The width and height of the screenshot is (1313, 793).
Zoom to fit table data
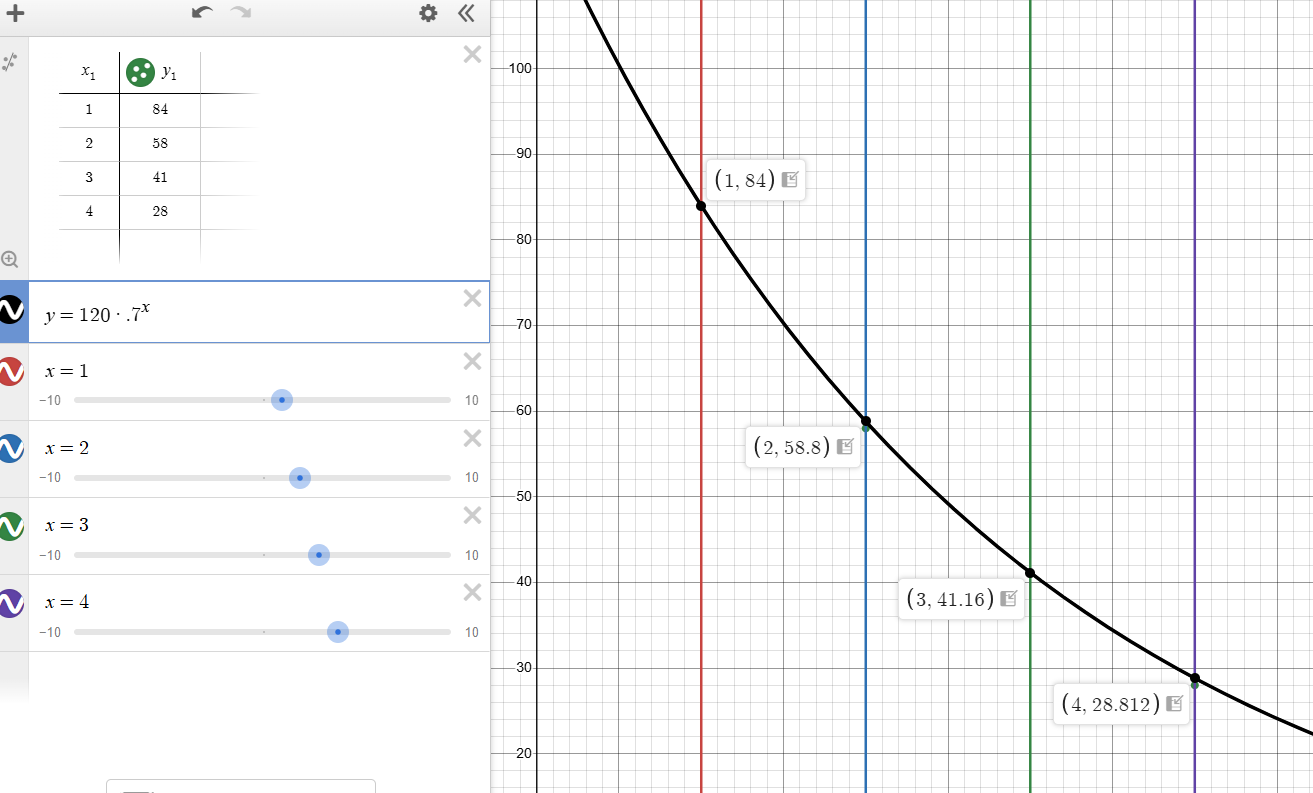click(x=10, y=260)
